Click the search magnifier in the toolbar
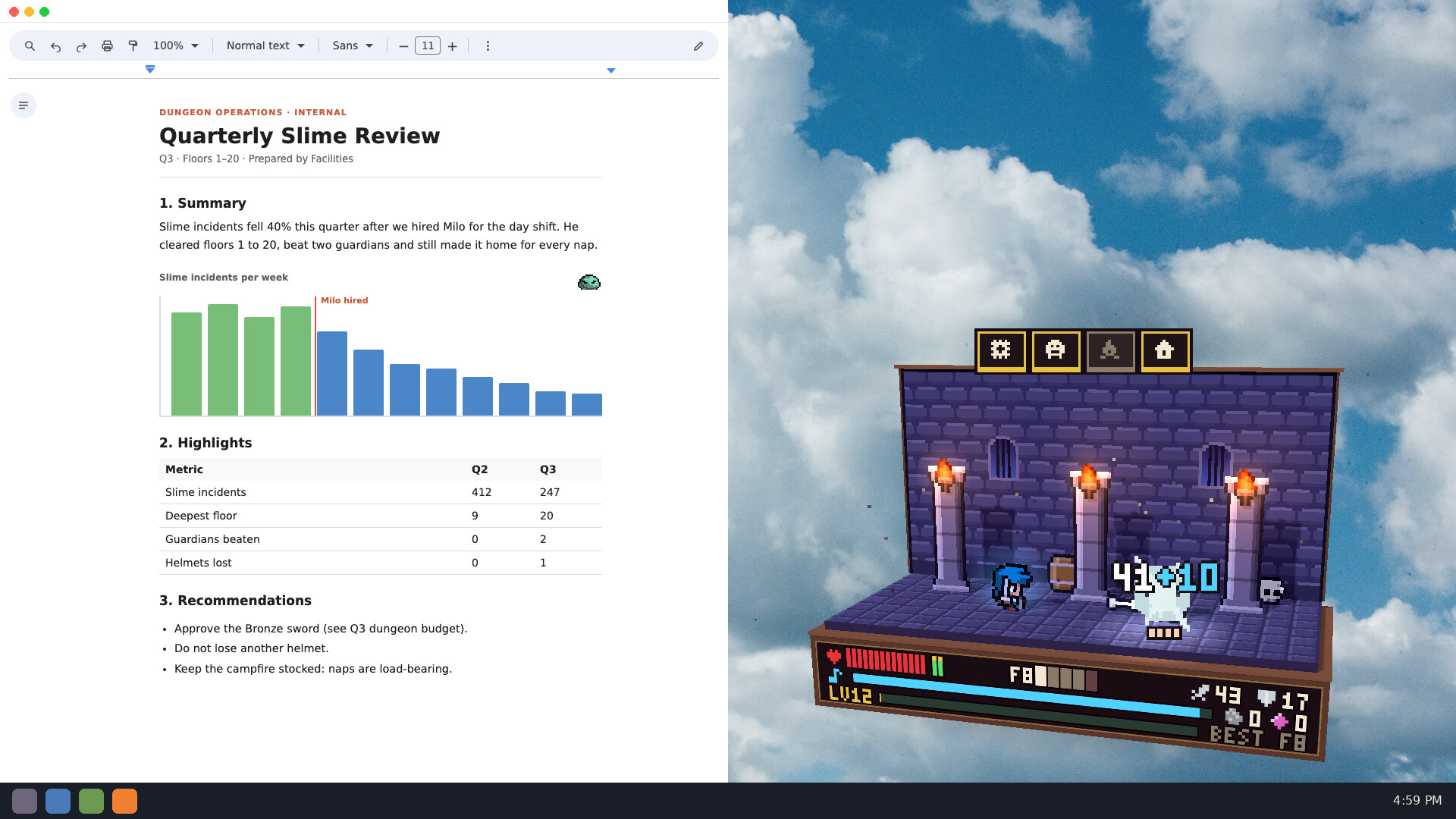Screen dimensions: 1456x819 pyautogui.click(x=30, y=46)
